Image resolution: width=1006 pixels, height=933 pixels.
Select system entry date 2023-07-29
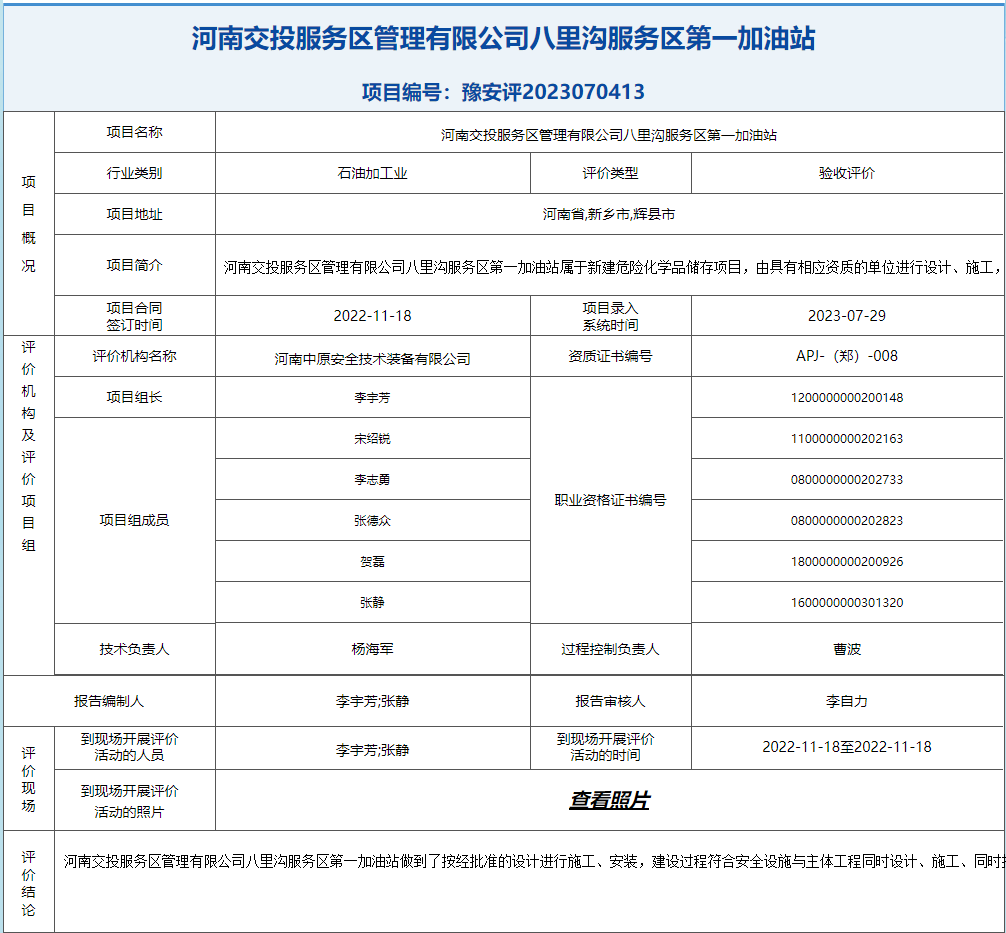pos(847,316)
